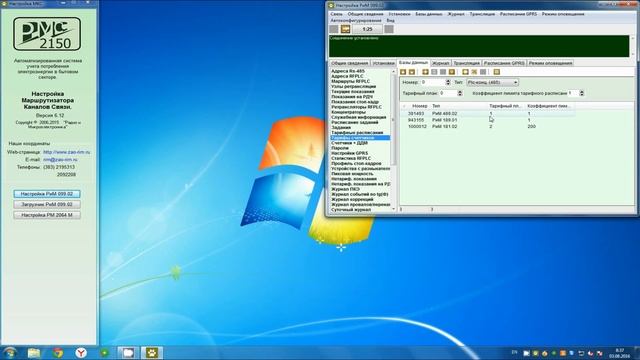The image size is (640, 360).
Task: Select Узлы ретрансляции in the list
Action: click(353, 87)
